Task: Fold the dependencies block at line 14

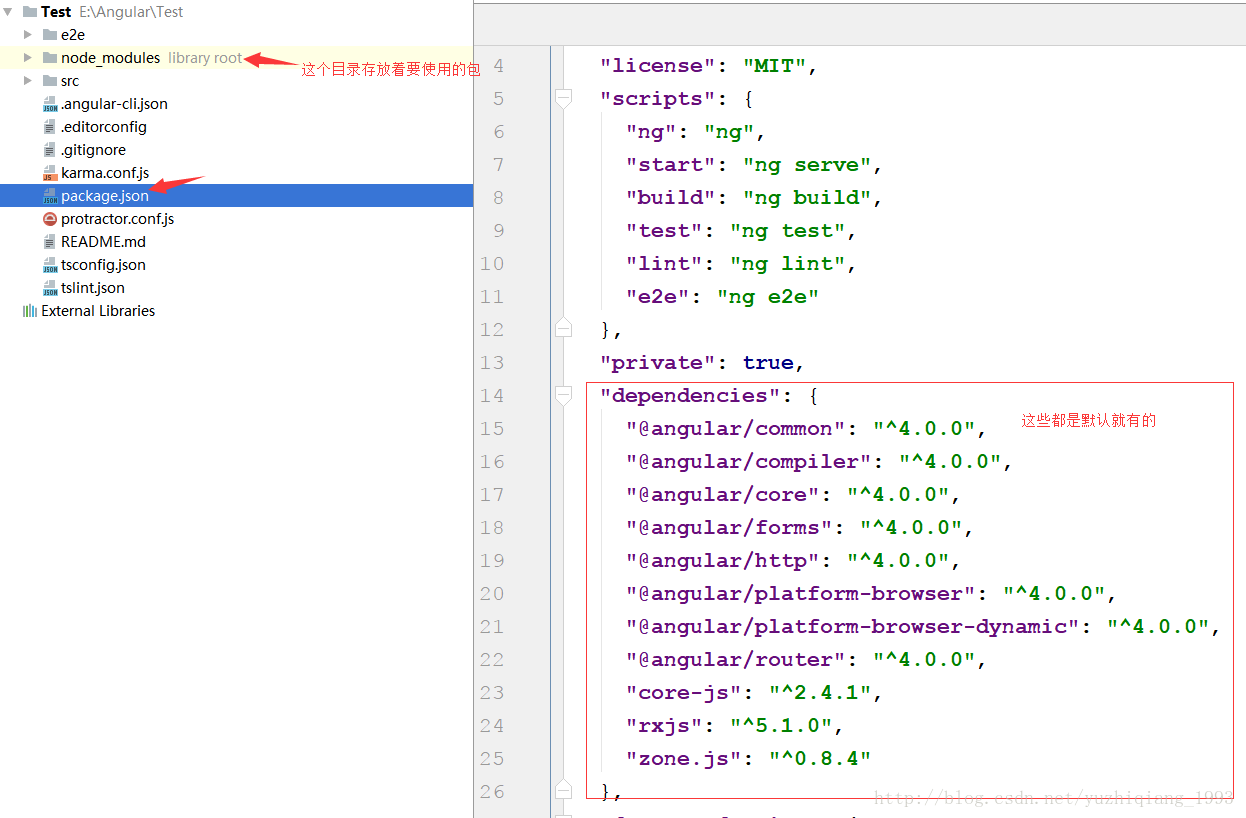Action: coord(563,395)
